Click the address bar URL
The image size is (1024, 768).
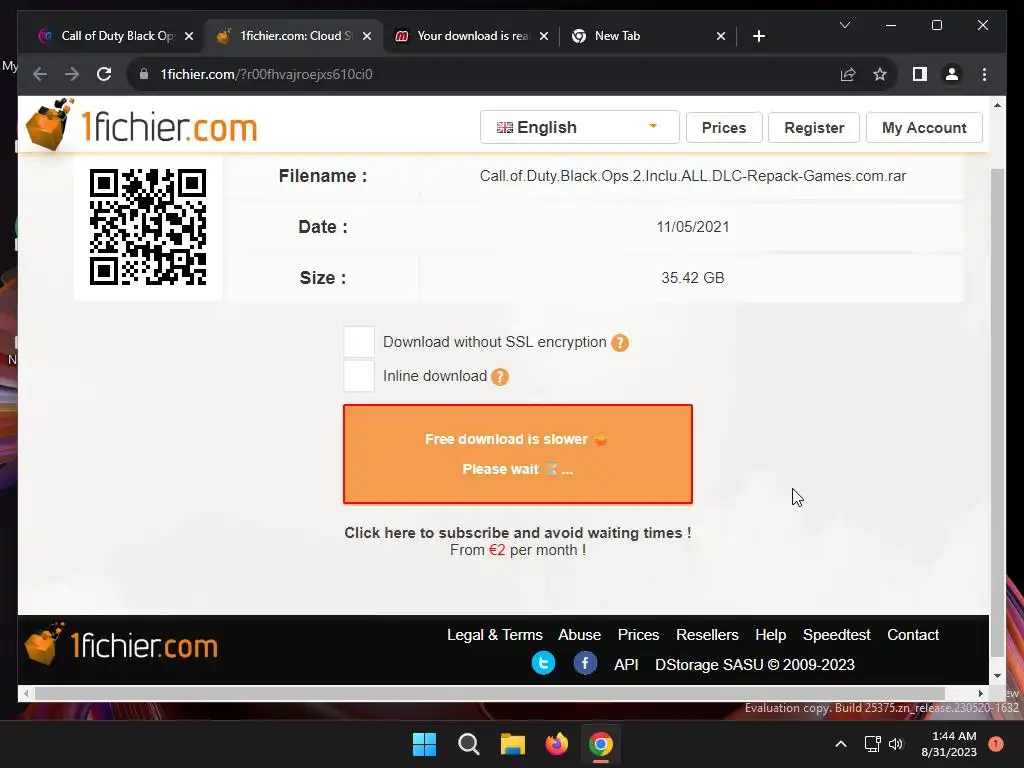pyautogui.click(x=266, y=74)
